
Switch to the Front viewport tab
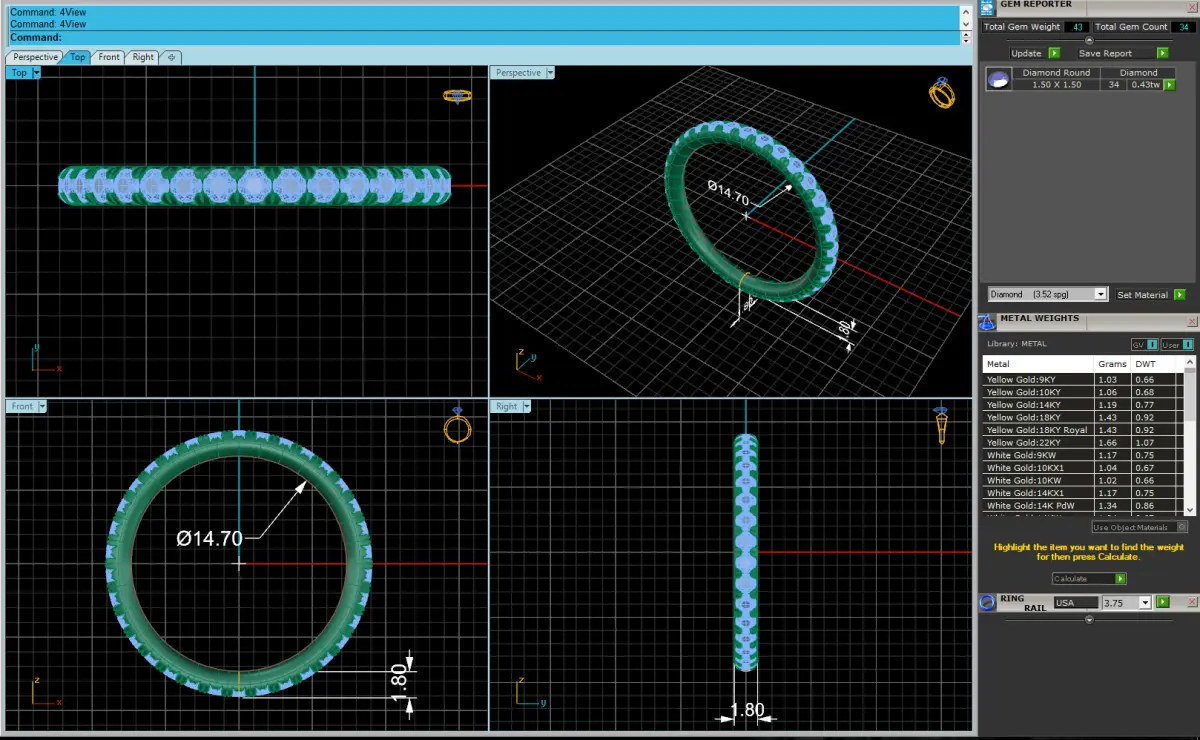[x=109, y=57]
